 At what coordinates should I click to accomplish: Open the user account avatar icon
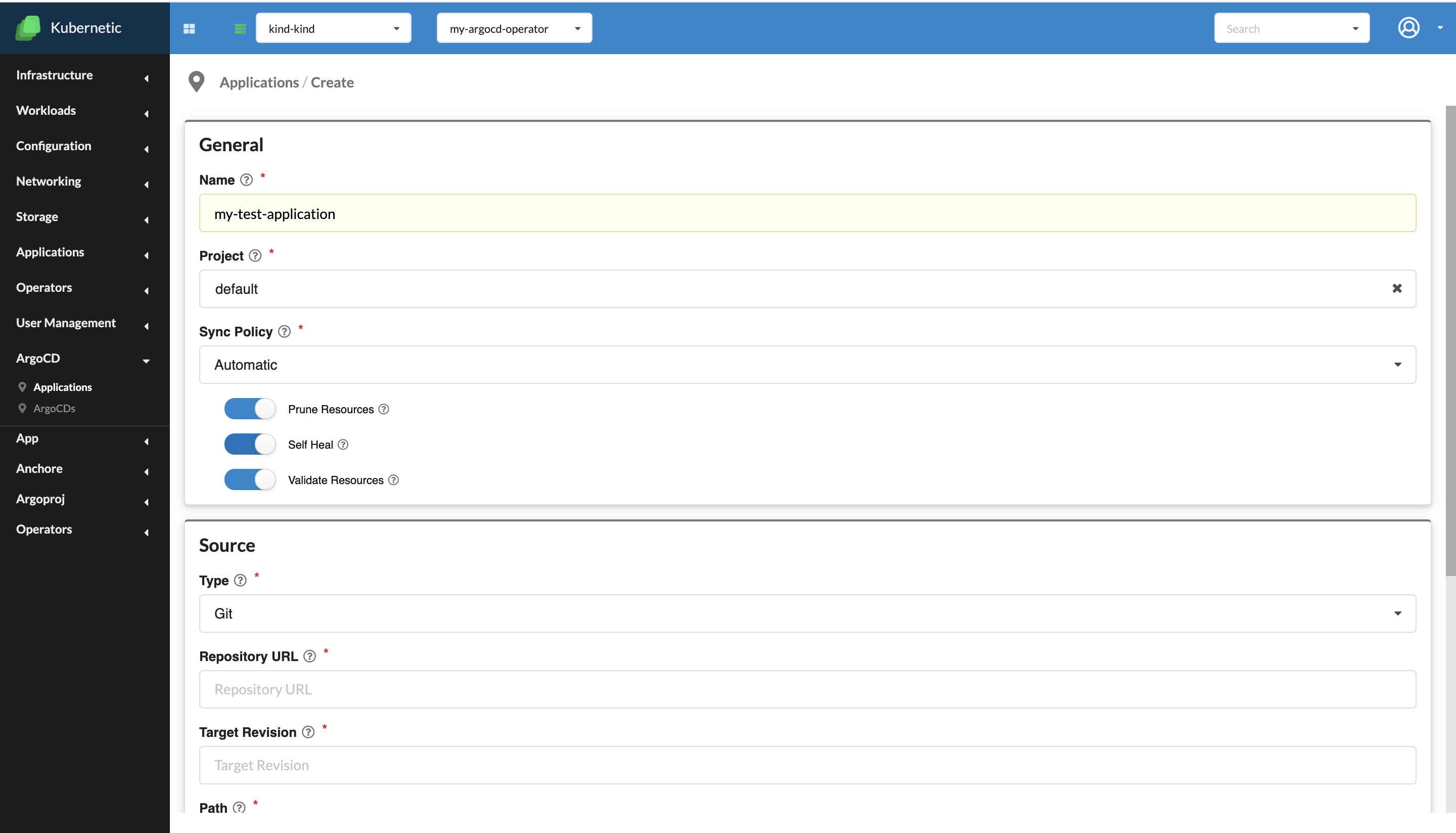tap(1408, 27)
